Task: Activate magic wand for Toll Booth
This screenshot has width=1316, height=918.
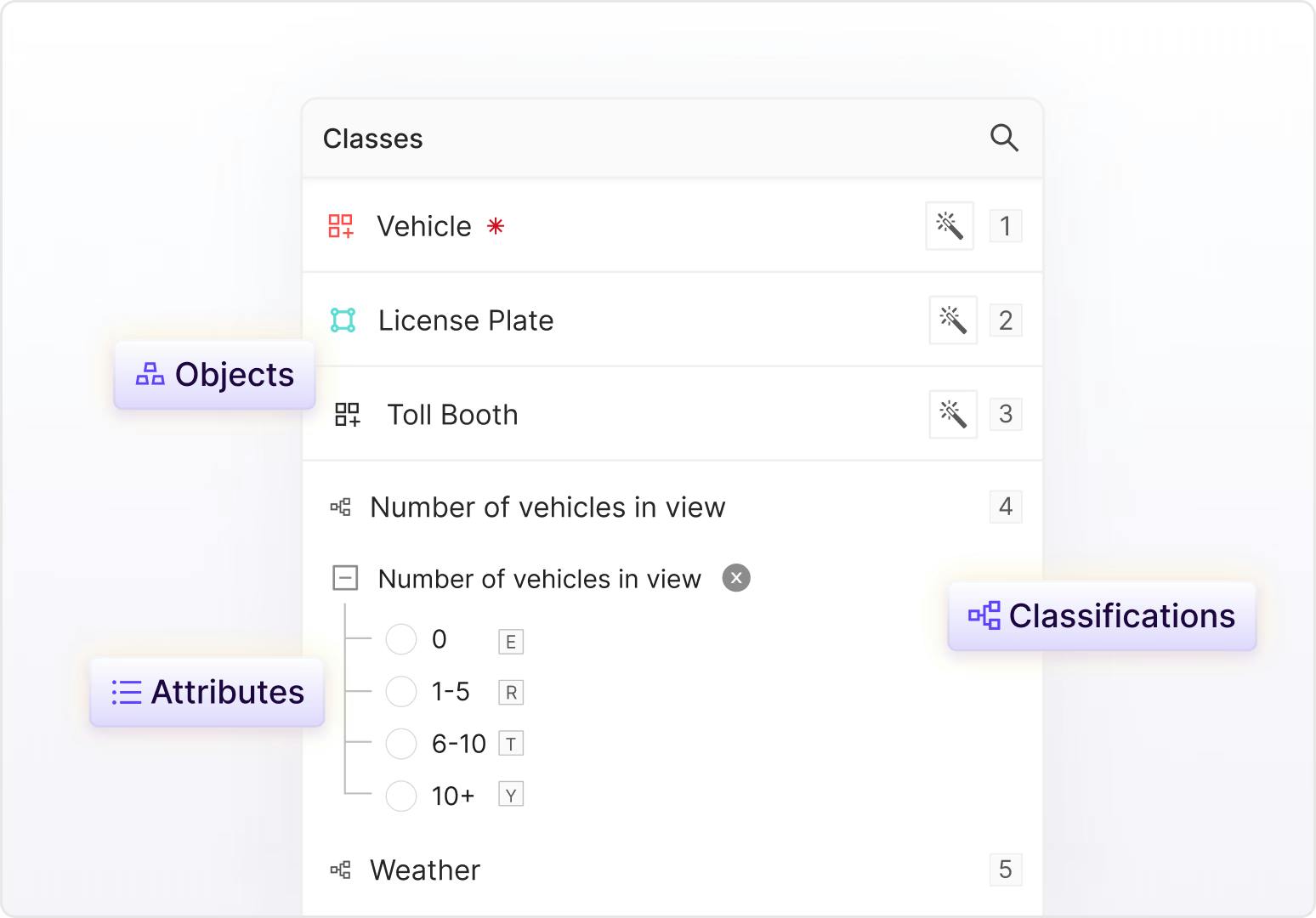Action: click(953, 415)
